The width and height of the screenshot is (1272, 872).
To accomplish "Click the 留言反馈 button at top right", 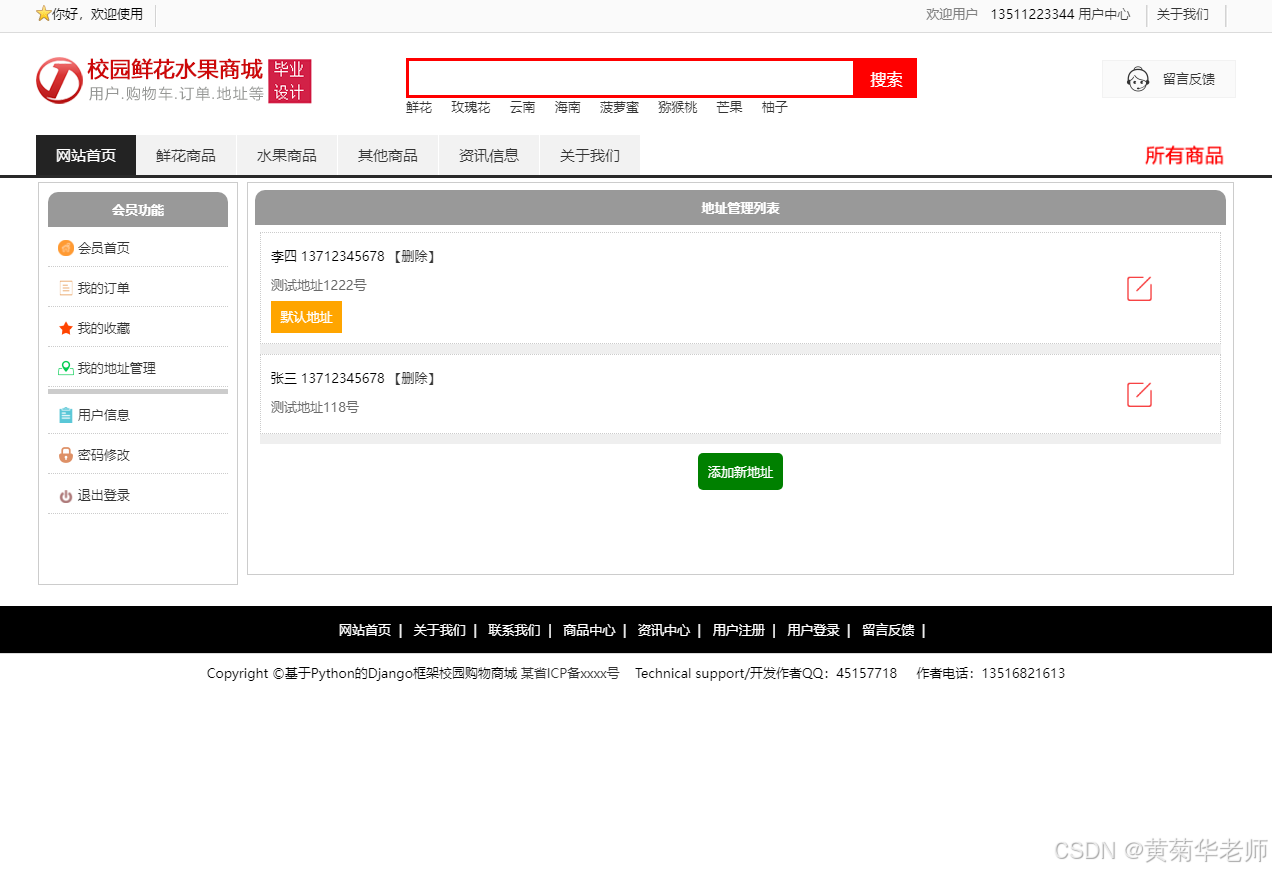I will (1169, 79).
